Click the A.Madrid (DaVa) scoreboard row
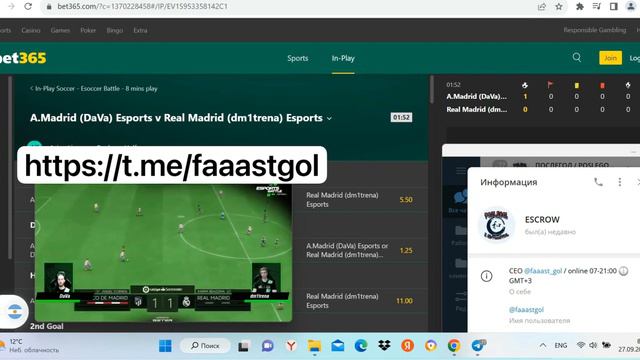Image resolution: width=640 pixels, height=360 pixels. [x=476, y=97]
